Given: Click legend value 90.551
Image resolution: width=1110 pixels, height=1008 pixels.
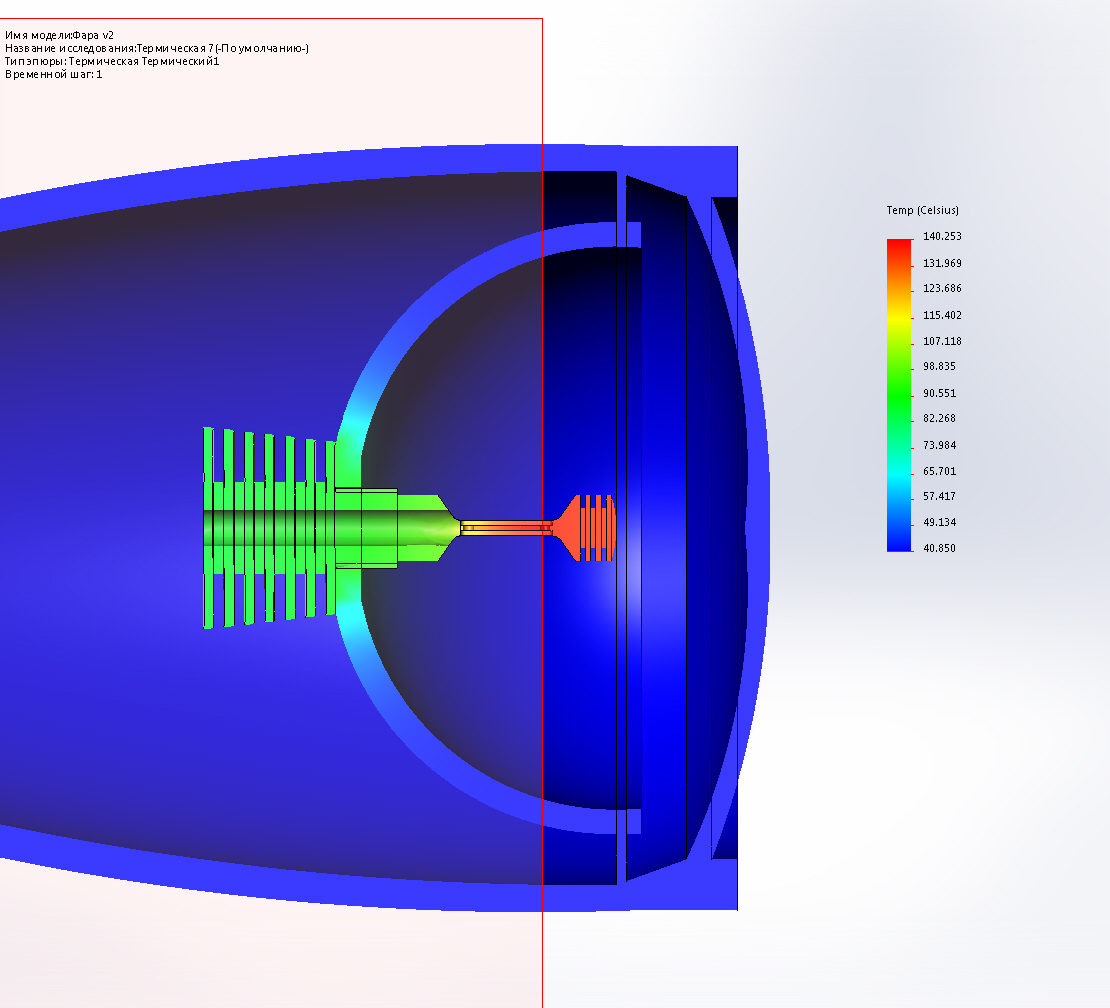Looking at the screenshot, I should 939,393.
